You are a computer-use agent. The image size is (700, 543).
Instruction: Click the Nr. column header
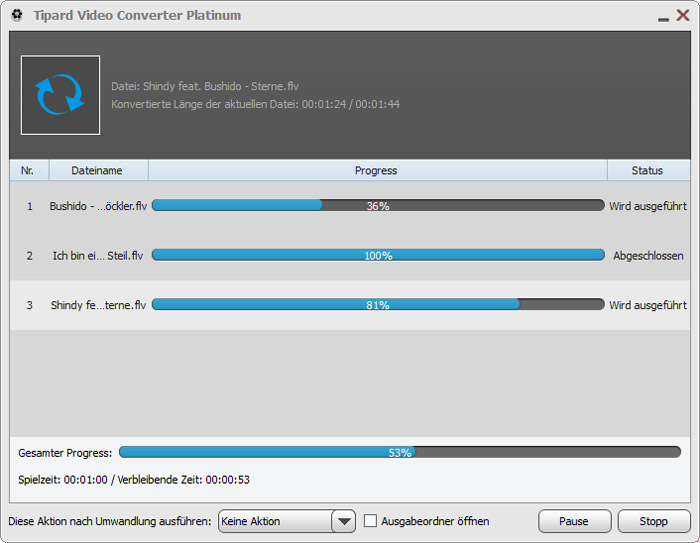pyautogui.click(x=29, y=170)
